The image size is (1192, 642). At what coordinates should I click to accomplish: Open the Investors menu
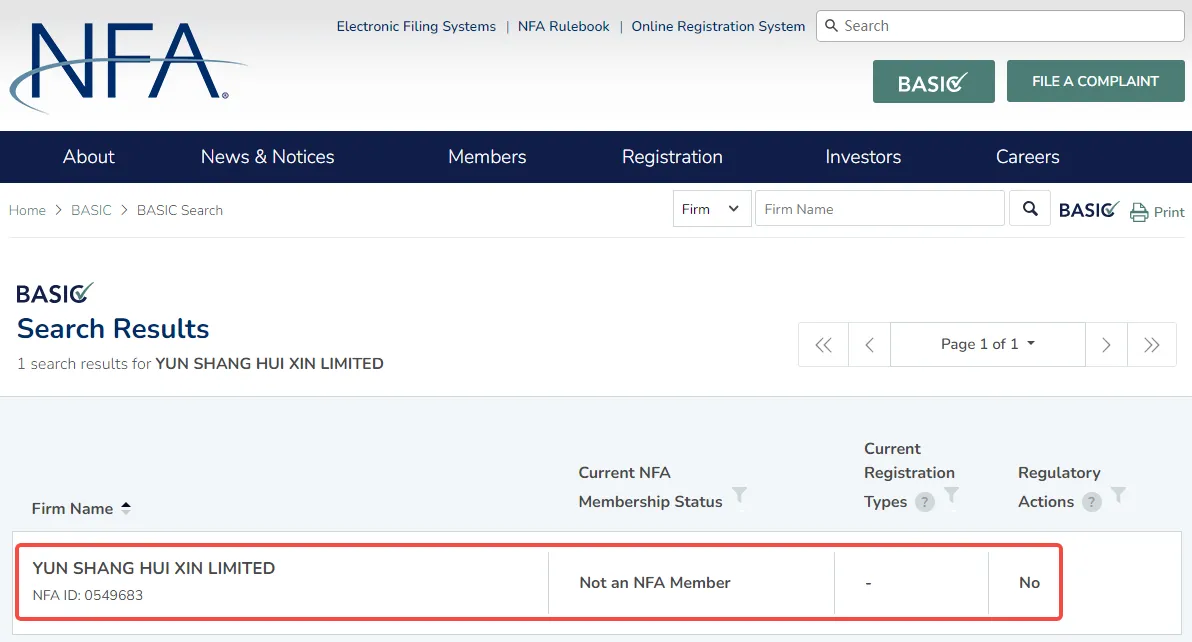864,157
